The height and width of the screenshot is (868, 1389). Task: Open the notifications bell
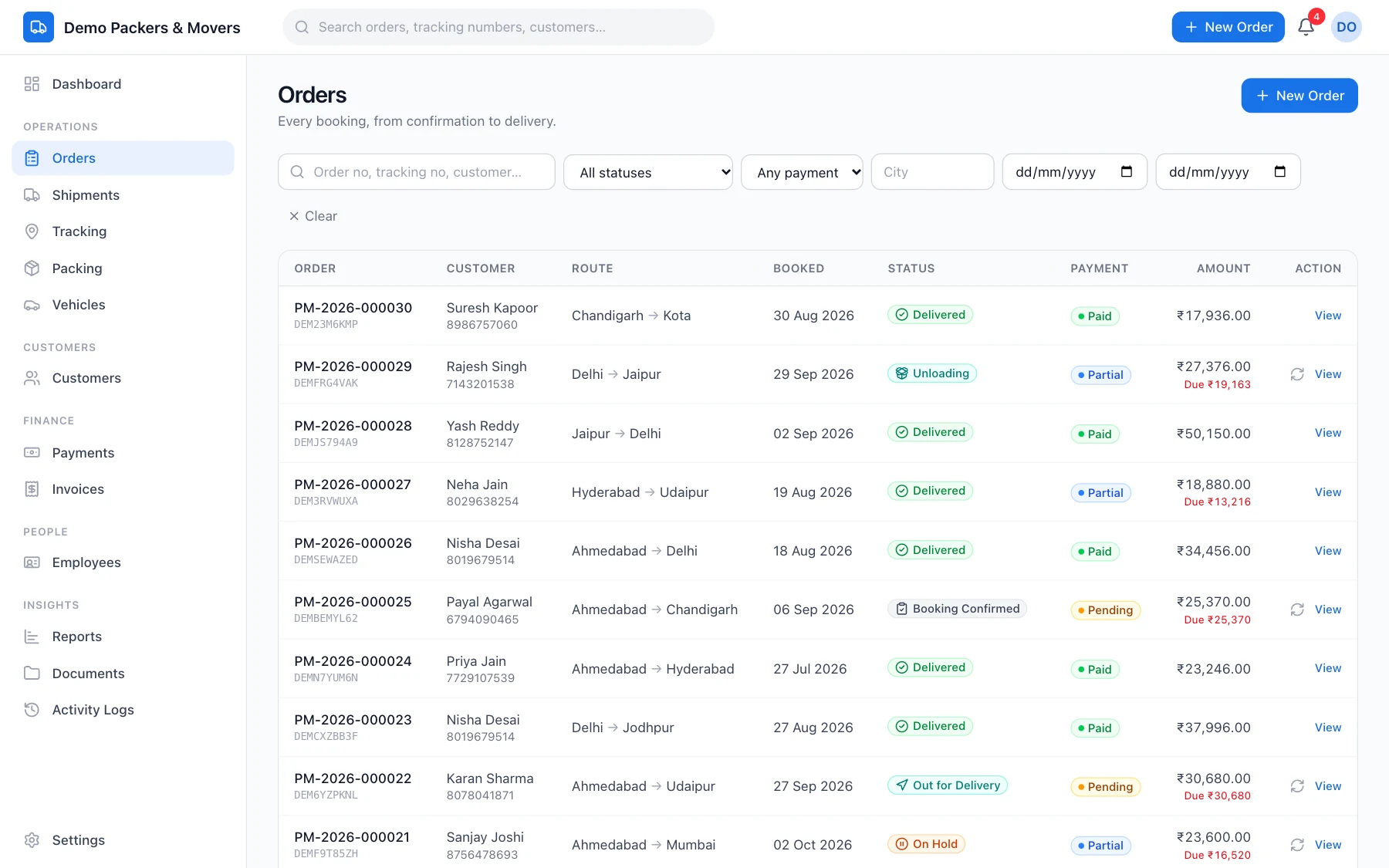(1306, 27)
